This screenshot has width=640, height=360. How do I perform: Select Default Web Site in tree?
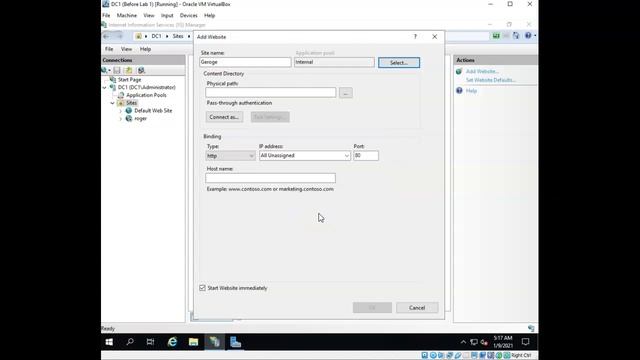point(153,111)
